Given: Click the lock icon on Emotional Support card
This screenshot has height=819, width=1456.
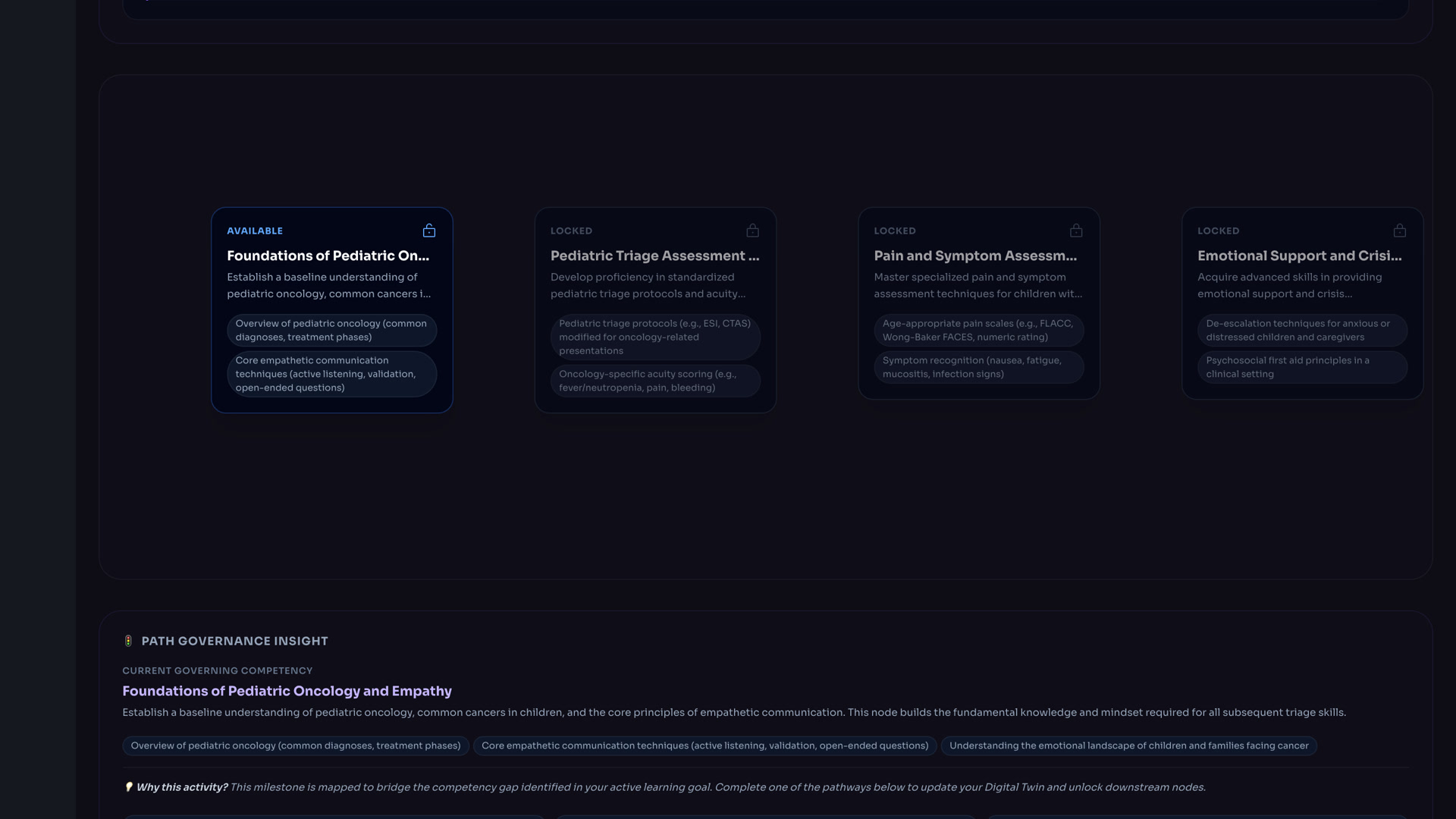Looking at the screenshot, I should pos(1400,231).
